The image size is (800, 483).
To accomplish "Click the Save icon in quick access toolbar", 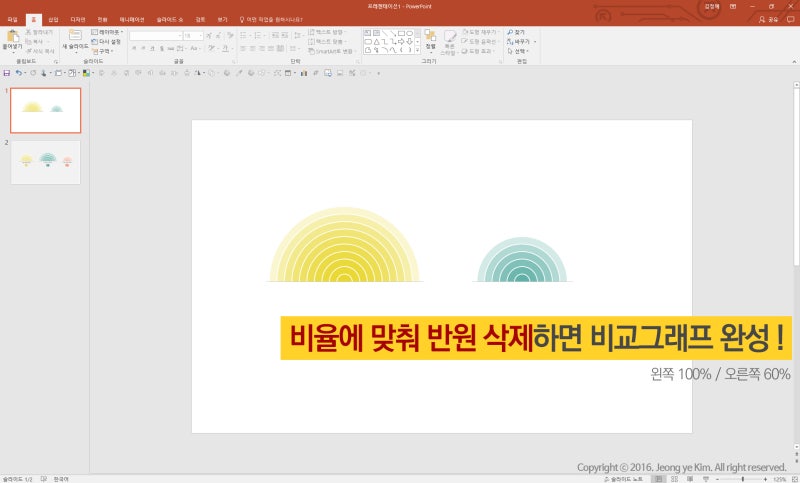I will coord(7,73).
